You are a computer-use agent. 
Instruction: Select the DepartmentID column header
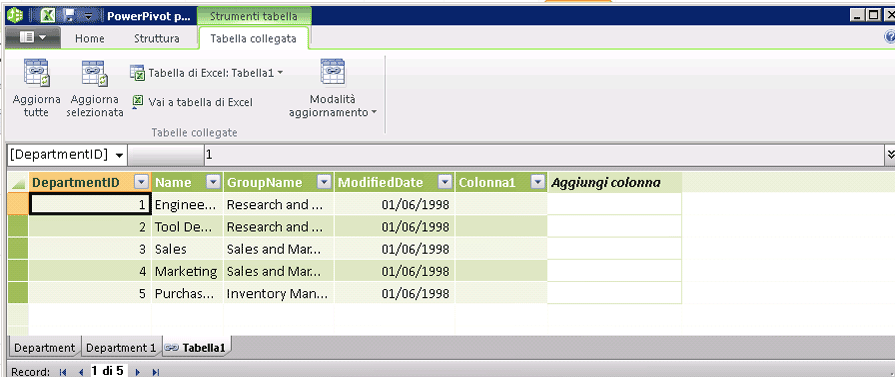click(x=76, y=182)
